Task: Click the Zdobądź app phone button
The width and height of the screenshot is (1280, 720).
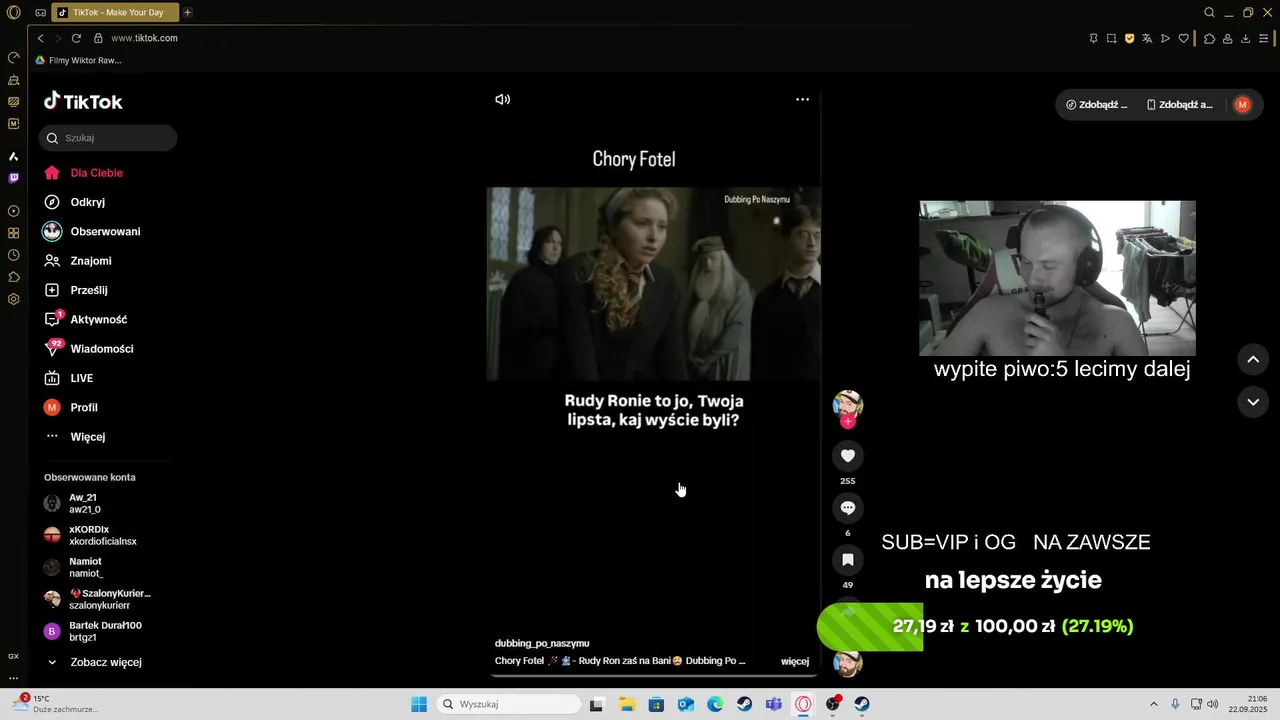Action: 1180,104
